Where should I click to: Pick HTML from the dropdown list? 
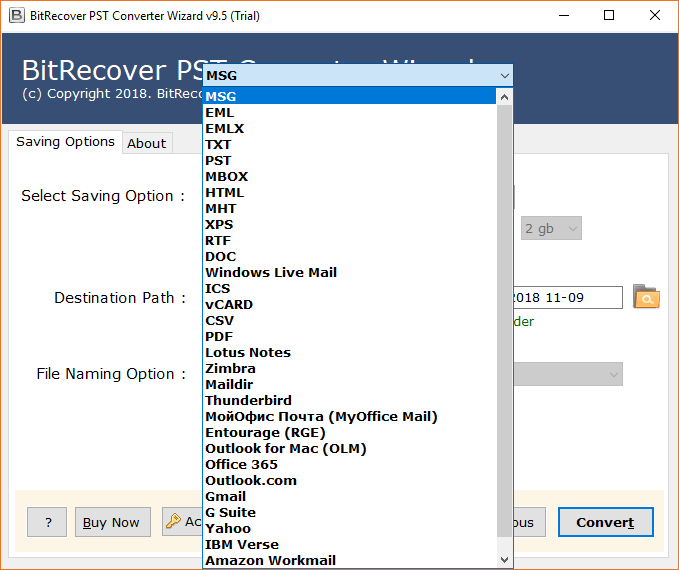(349, 192)
